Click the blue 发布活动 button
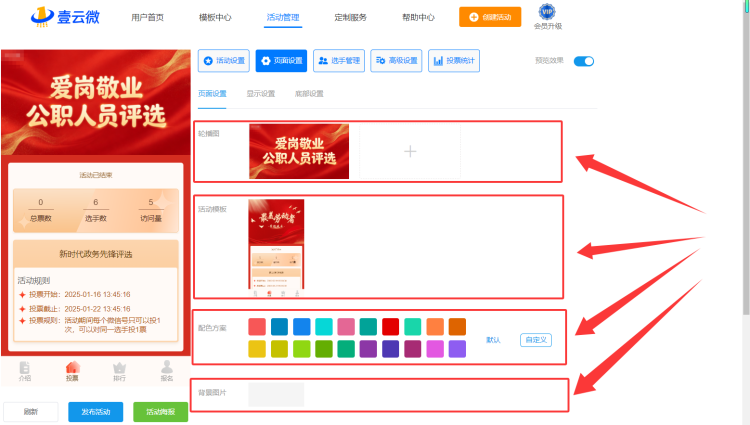Screen dimensions: 750x425 (x=96, y=412)
